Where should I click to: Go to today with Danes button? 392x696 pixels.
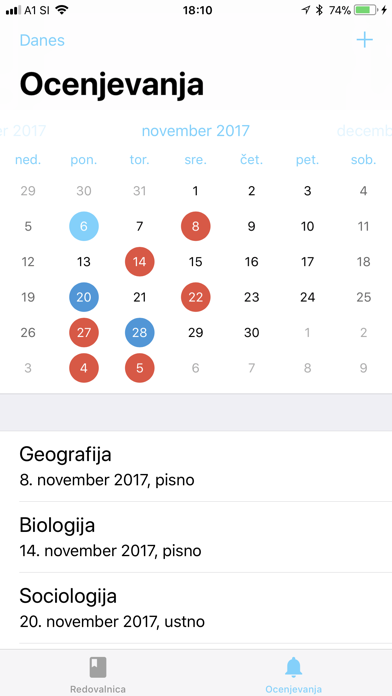[42, 40]
